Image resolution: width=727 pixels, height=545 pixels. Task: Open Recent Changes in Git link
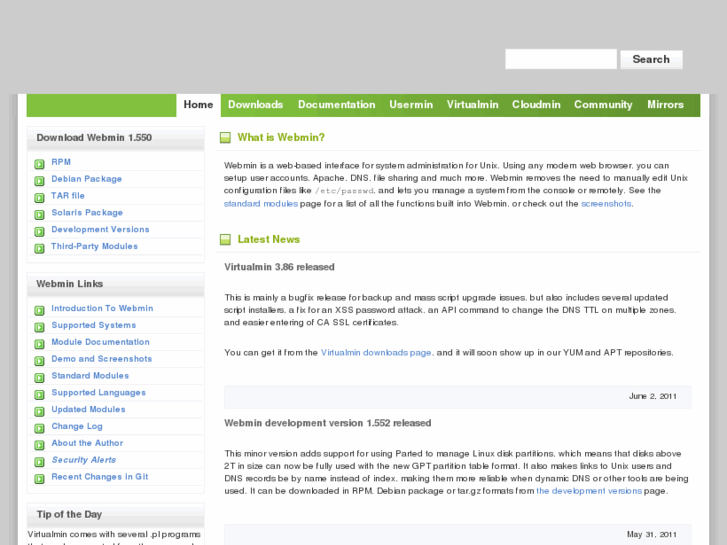click(x=100, y=477)
